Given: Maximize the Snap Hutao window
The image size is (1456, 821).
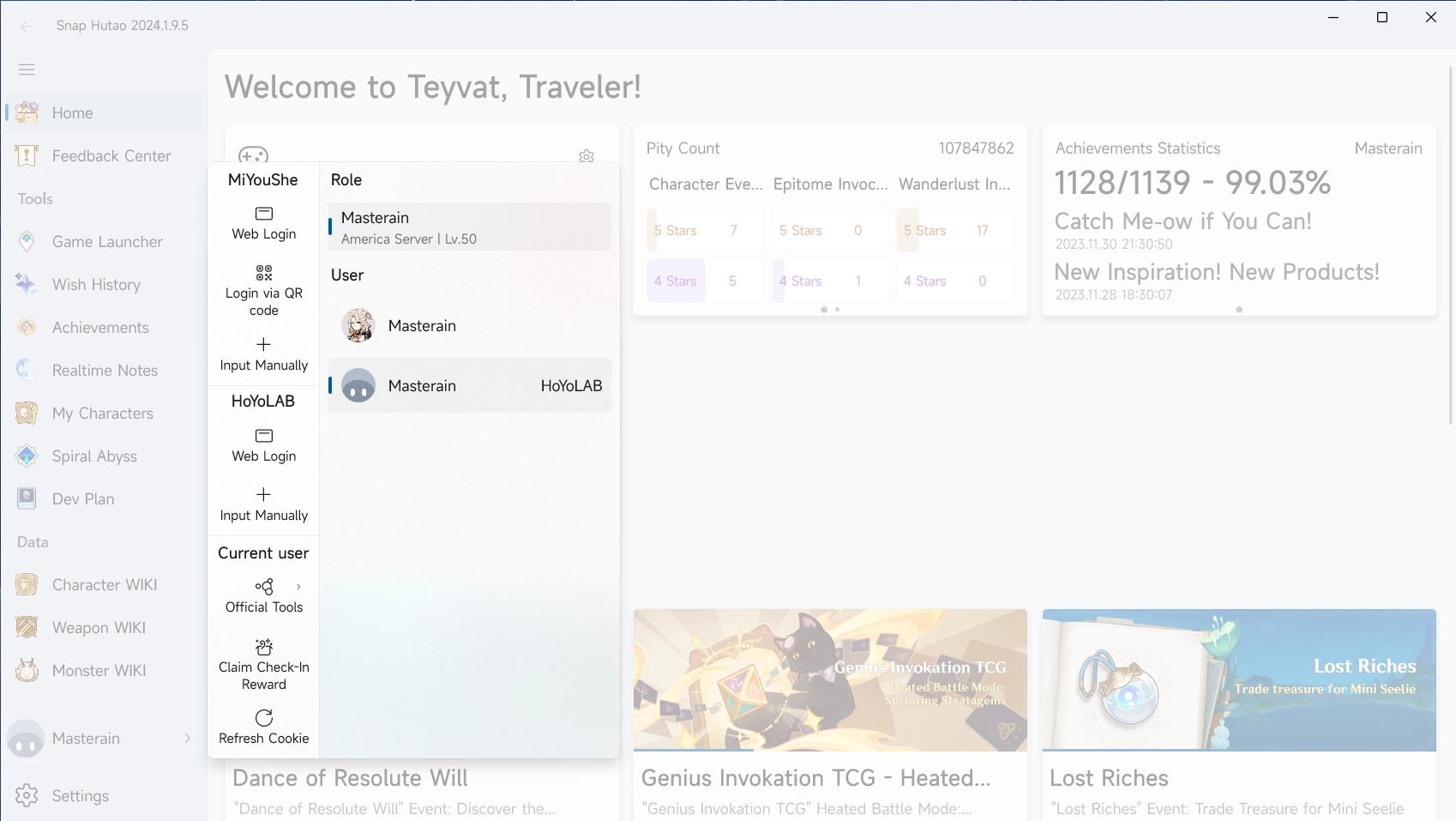Looking at the screenshot, I should [x=1382, y=17].
